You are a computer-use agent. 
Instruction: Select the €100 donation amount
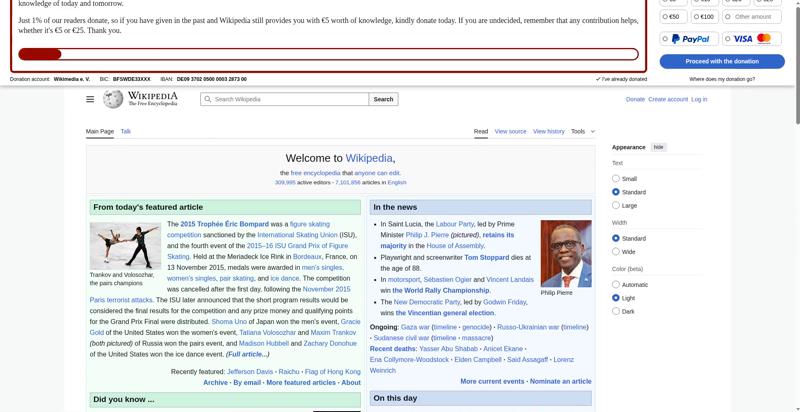[705, 16]
